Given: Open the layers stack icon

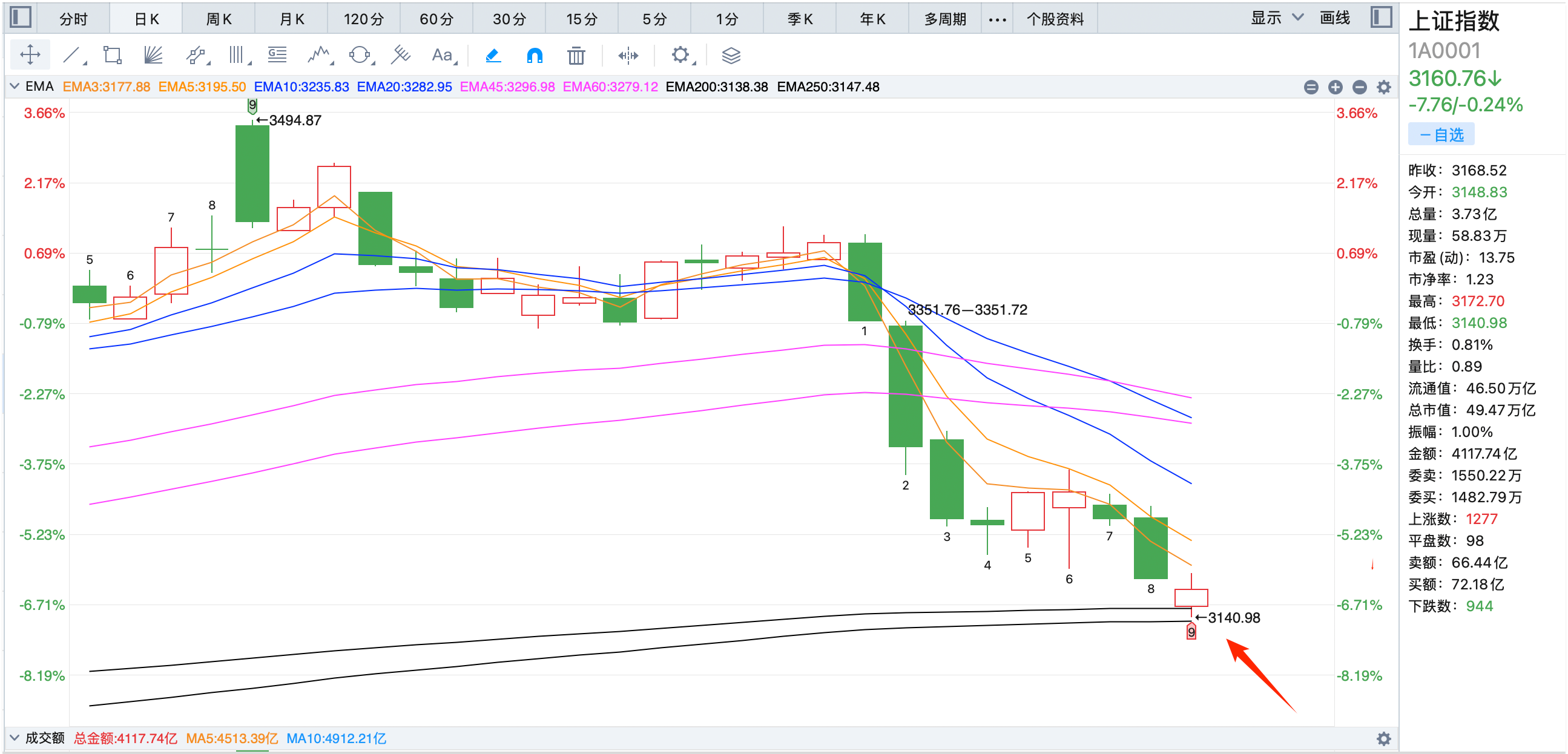Looking at the screenshot, I should [731, 56].
